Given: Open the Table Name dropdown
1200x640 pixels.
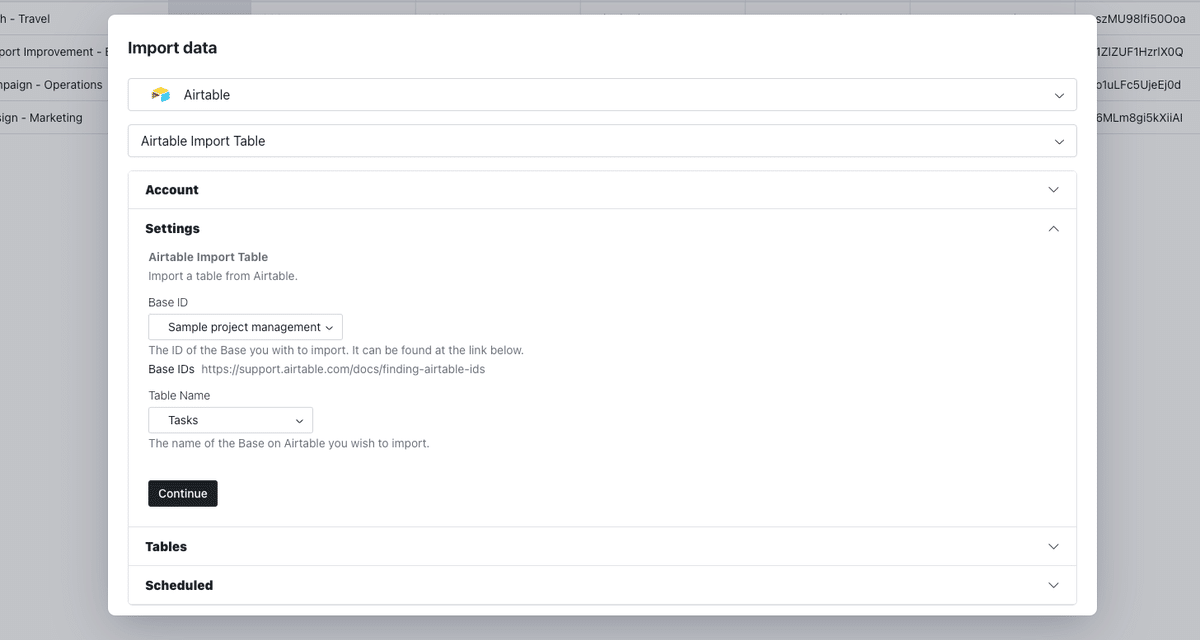Looking at the screenshot, I should pos(230,420).
